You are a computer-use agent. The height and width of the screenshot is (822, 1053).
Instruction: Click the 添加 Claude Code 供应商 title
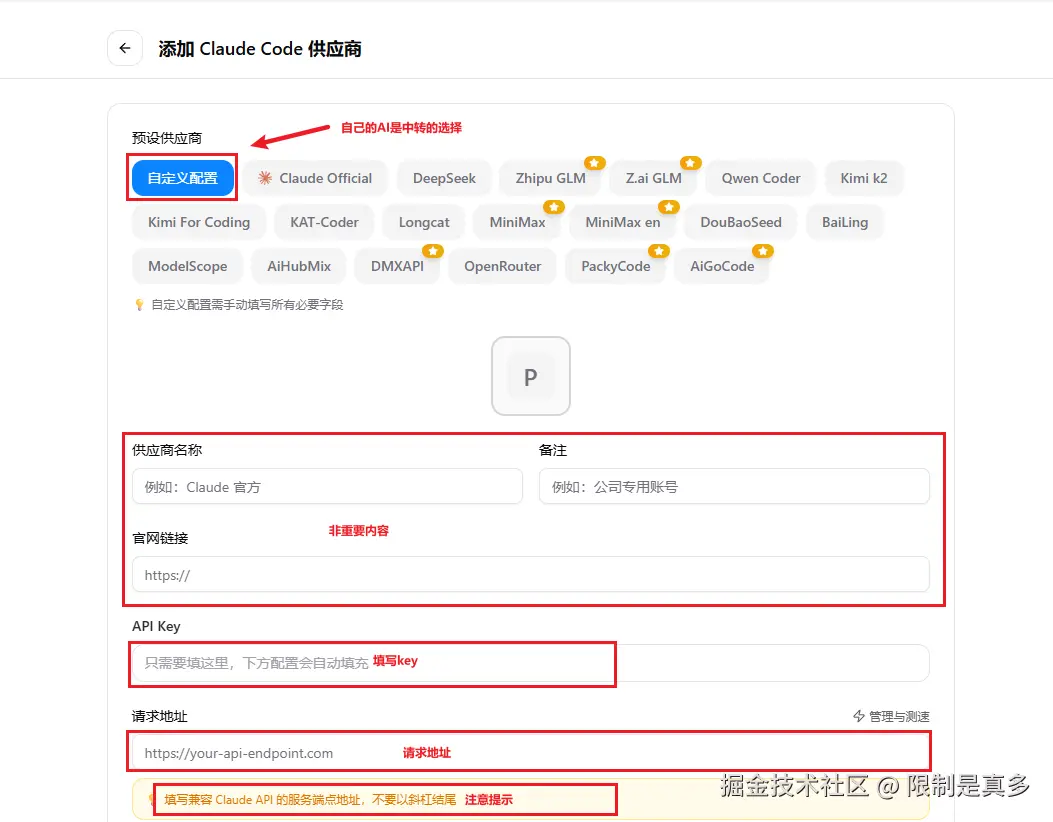(260, 49)
